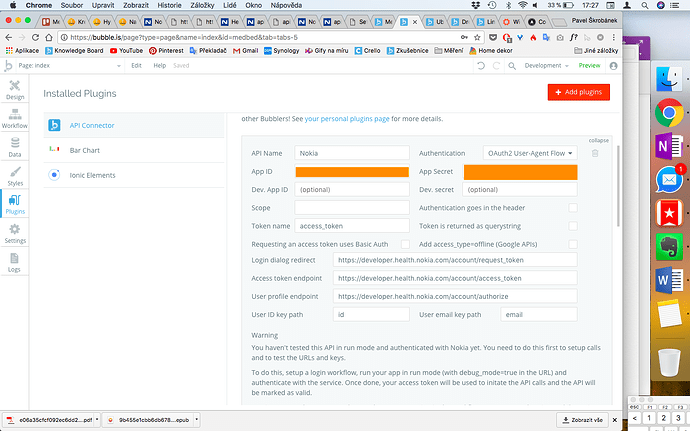690x431 pixels.
Task: Click the Token name field
Action: click(x=352, y=226)
